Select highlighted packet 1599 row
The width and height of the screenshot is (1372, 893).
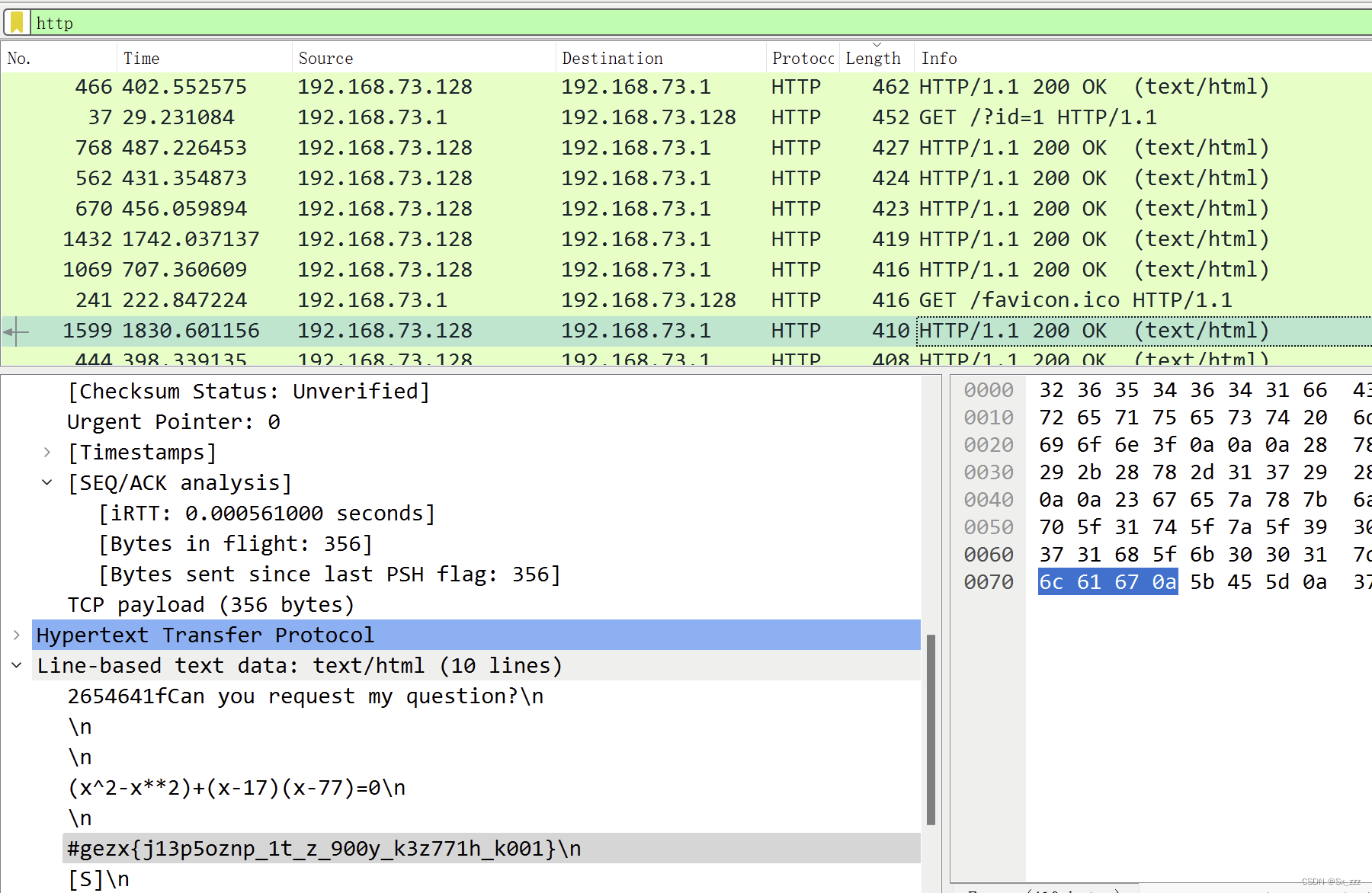click(686, 331)
